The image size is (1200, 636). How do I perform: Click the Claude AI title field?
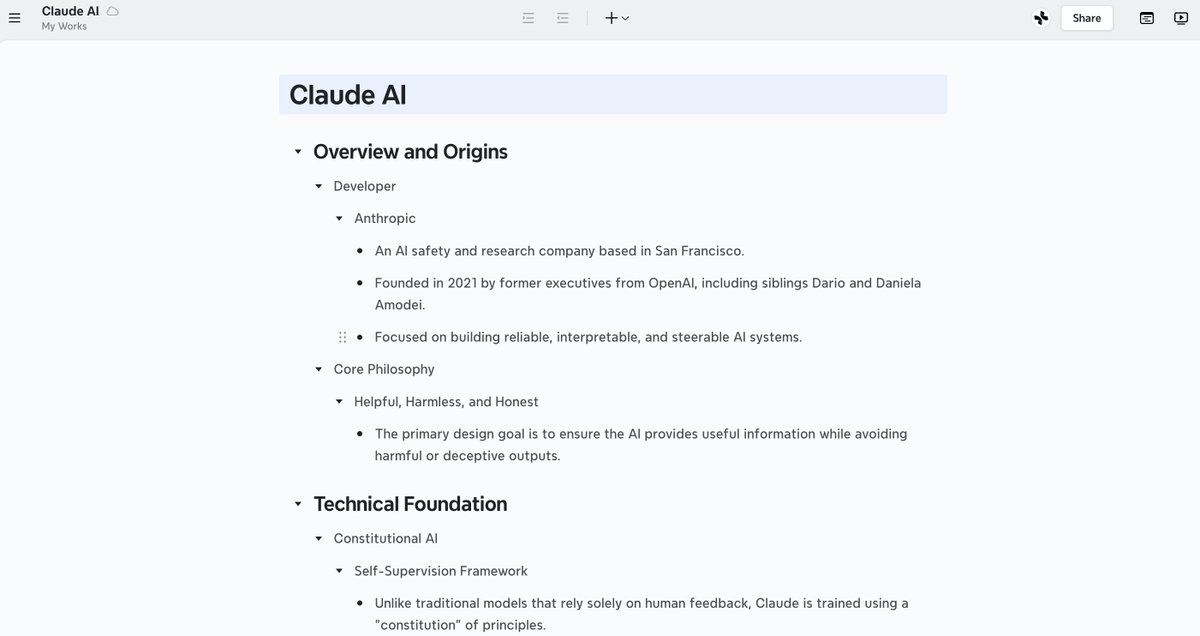pyautogui.click(x=613, y=95)
